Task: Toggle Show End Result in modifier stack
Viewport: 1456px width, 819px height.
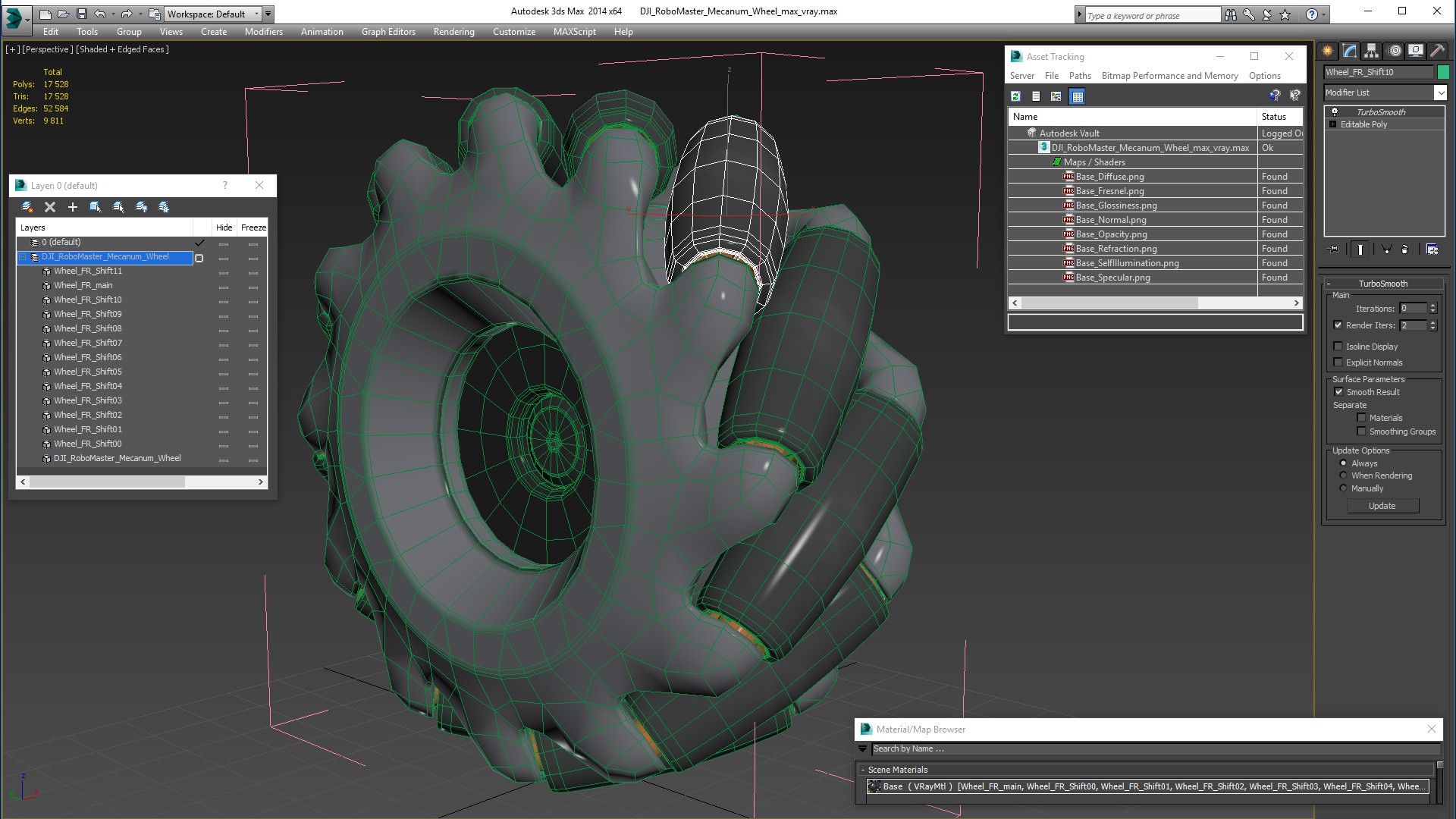Action: coord(1360,249)
